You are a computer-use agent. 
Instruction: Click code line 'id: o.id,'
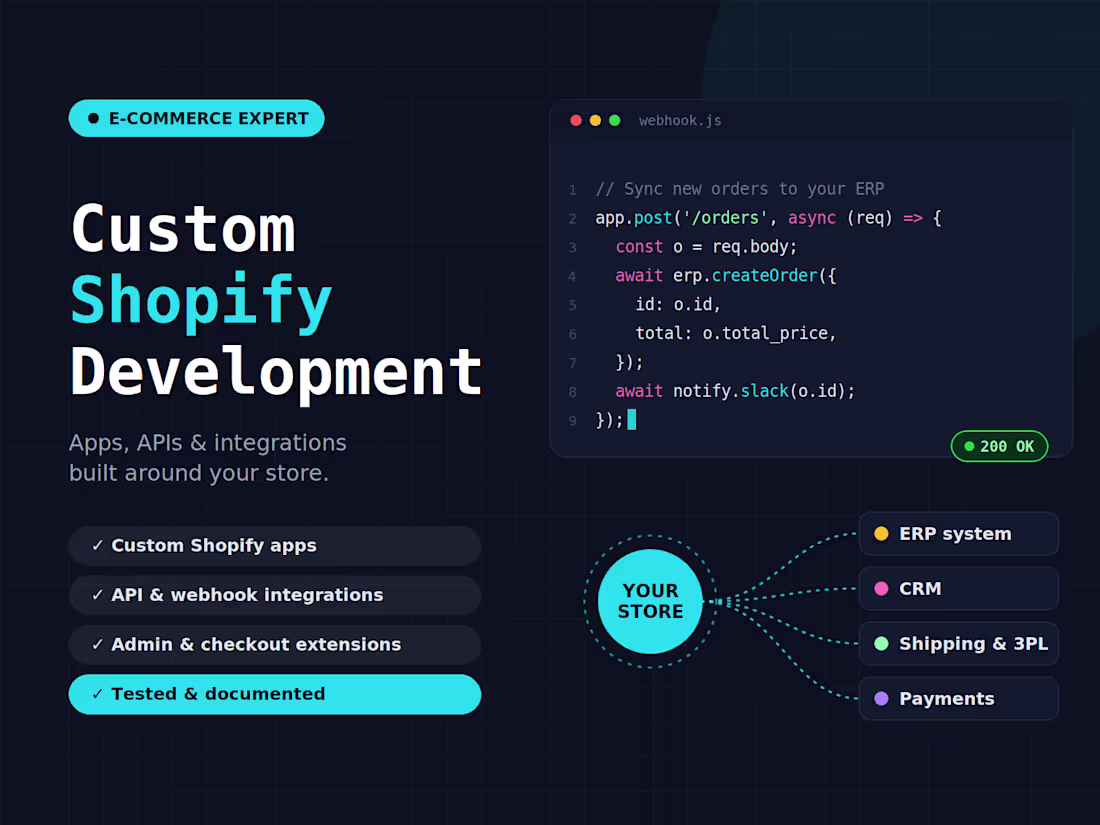(678, 304)
